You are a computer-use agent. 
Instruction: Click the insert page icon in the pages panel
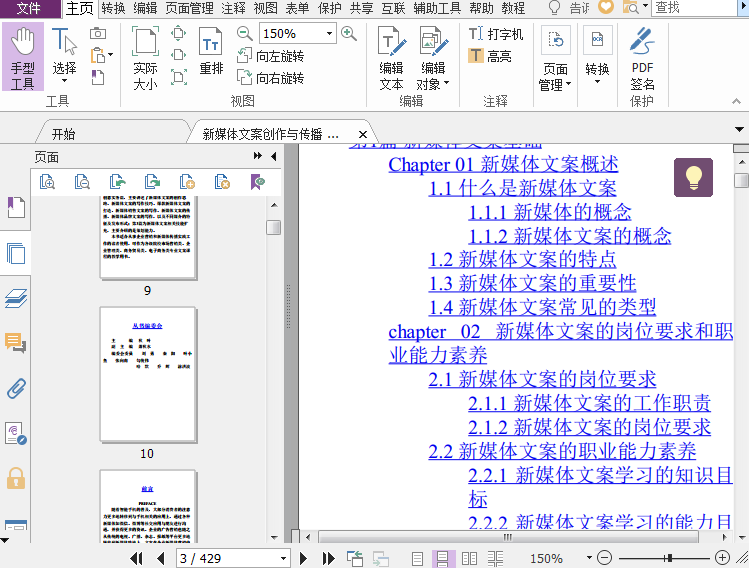click(x=187, y=182)
